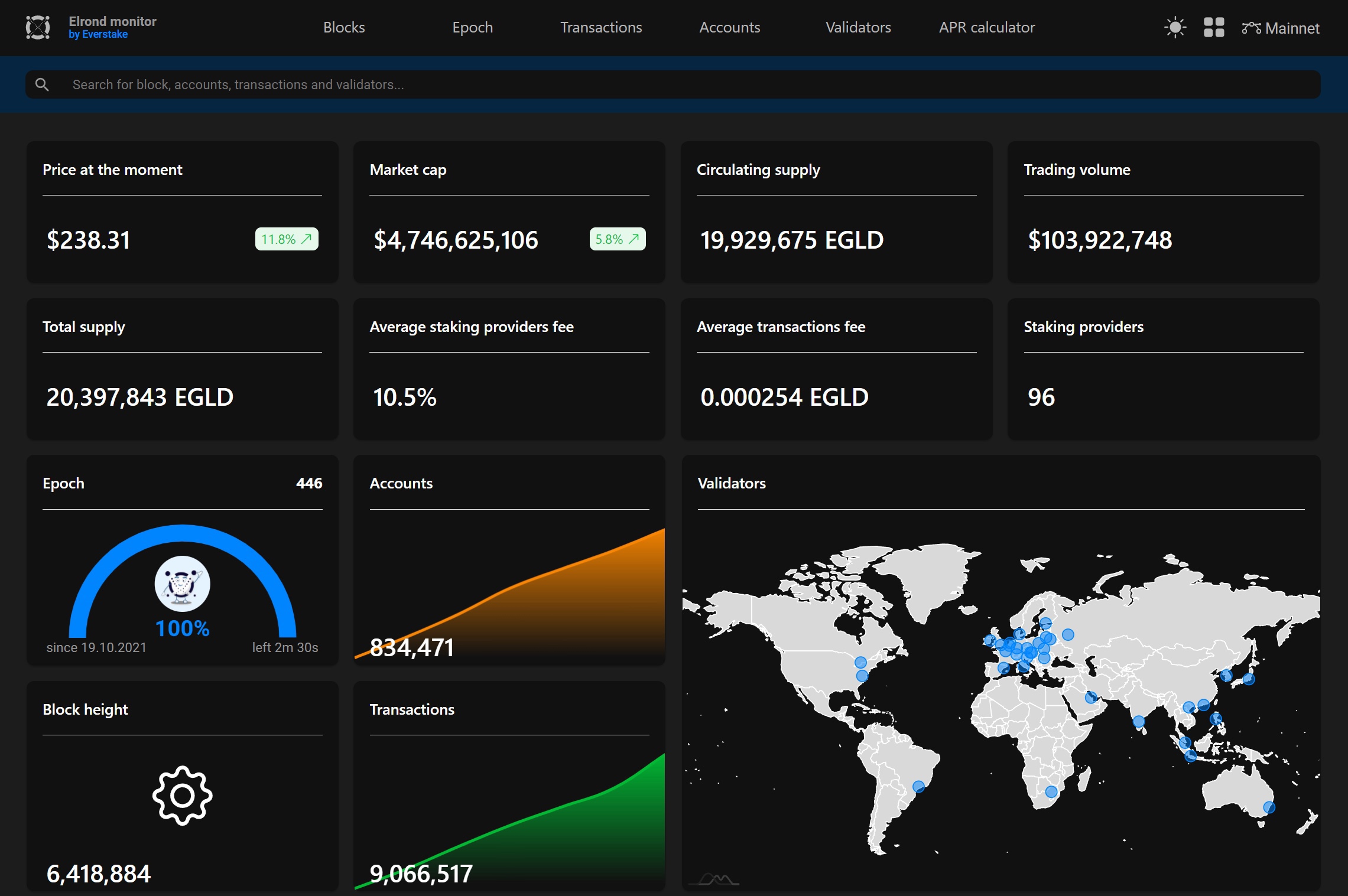Click the epoch mascot avatar icon
The height and width of the screenshot is (896, 1348).
click(182, 583)
